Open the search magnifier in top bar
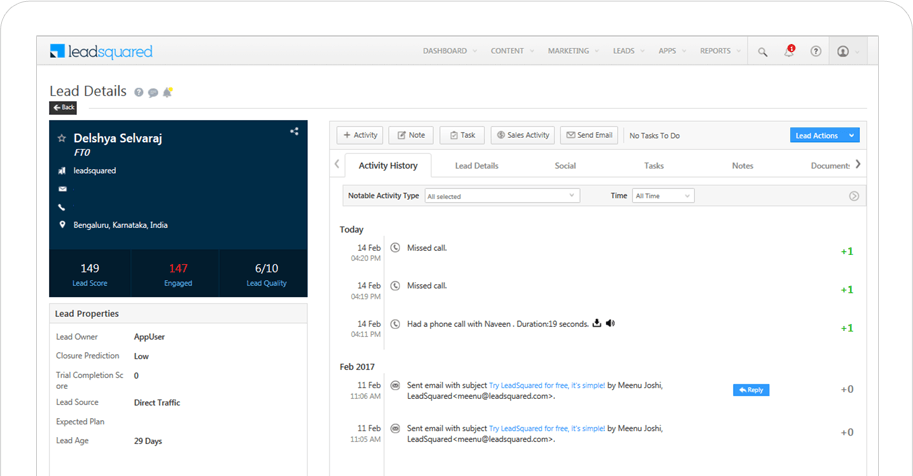Screen dimensions: 913x476 pyautogui.click(x=763, y=51)
